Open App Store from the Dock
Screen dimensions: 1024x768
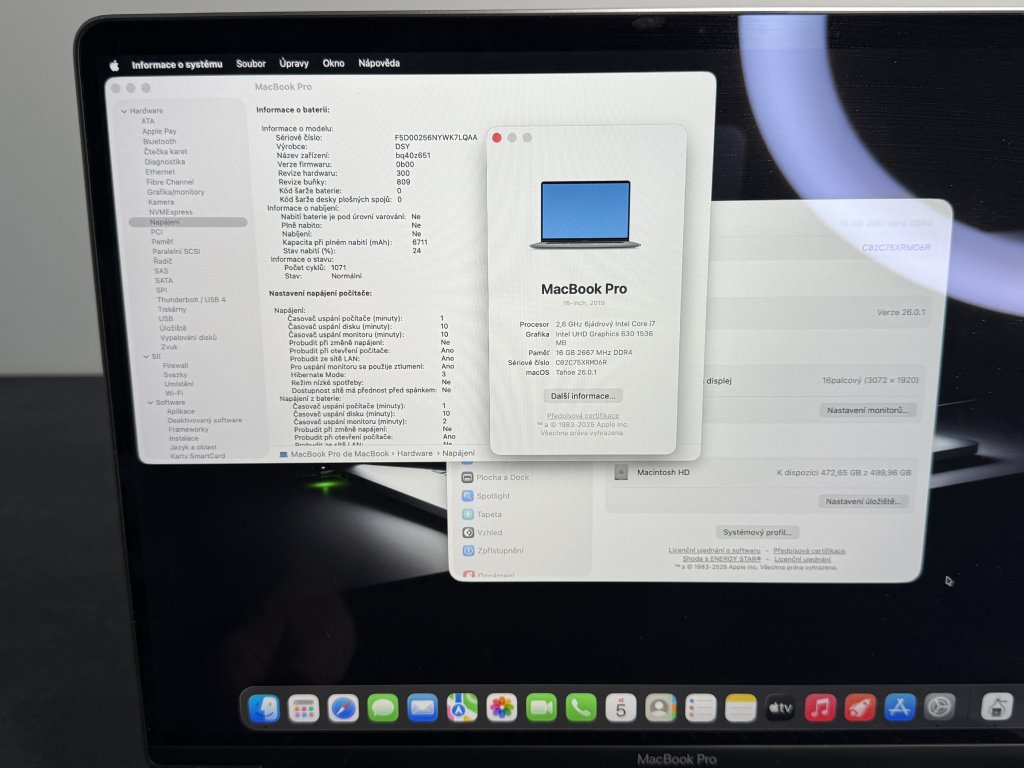899,707
